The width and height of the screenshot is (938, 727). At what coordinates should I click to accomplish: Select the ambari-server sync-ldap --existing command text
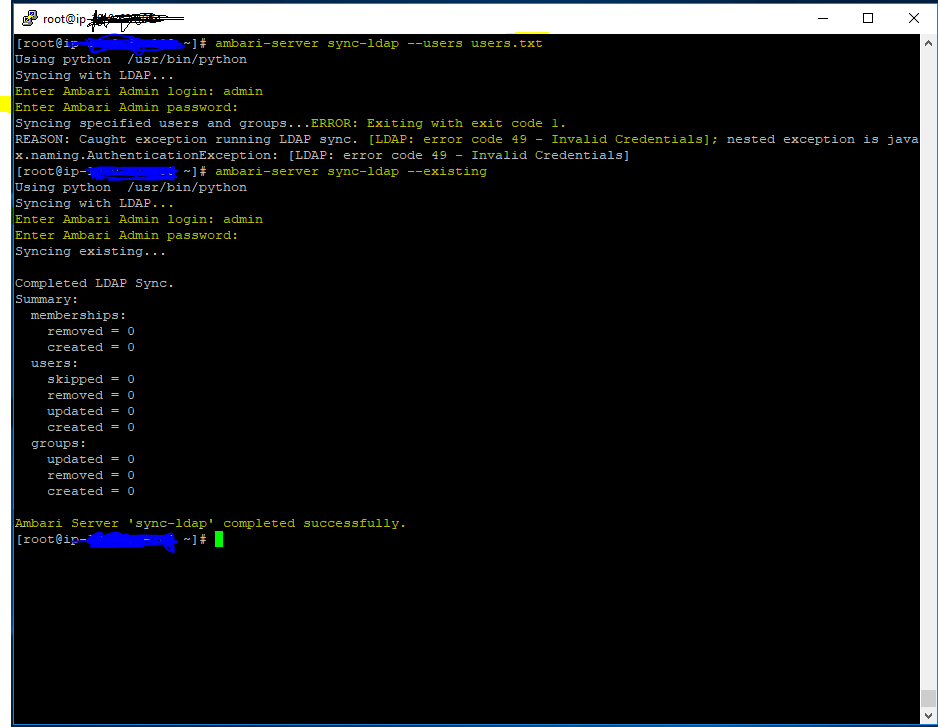click(x=353, y=170)
